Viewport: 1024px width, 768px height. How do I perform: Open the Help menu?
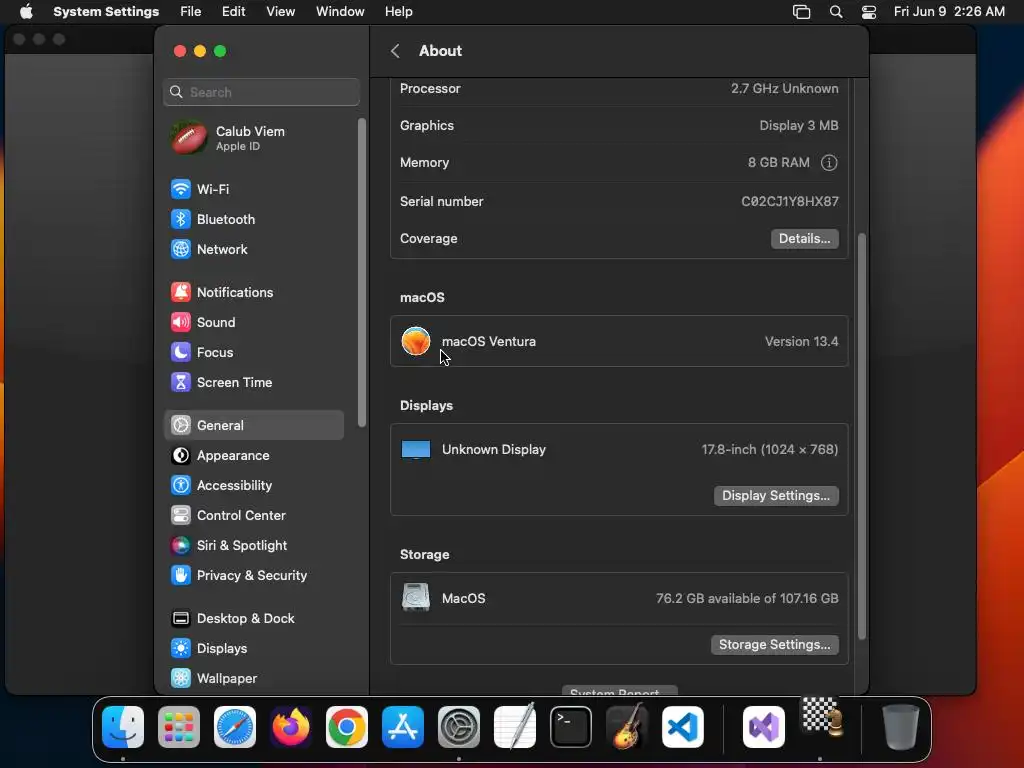tap(398, 12)
